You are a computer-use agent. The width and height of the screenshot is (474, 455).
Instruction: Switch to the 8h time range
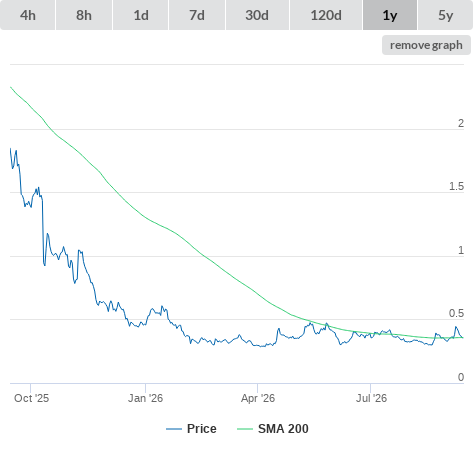coord(84,15)
